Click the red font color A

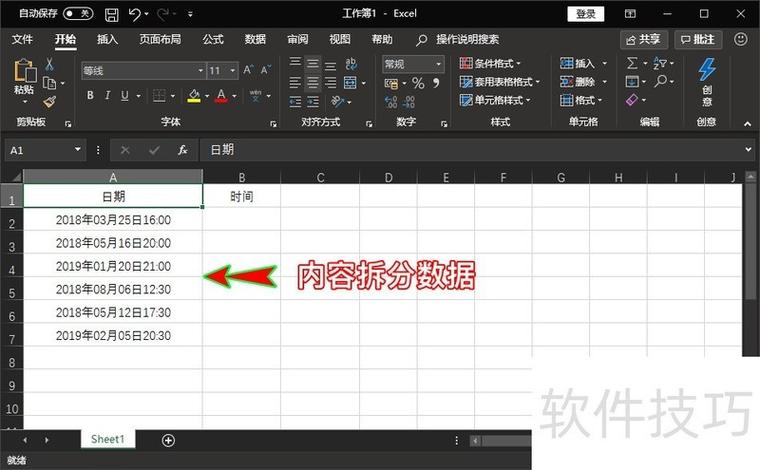[222, 96]
